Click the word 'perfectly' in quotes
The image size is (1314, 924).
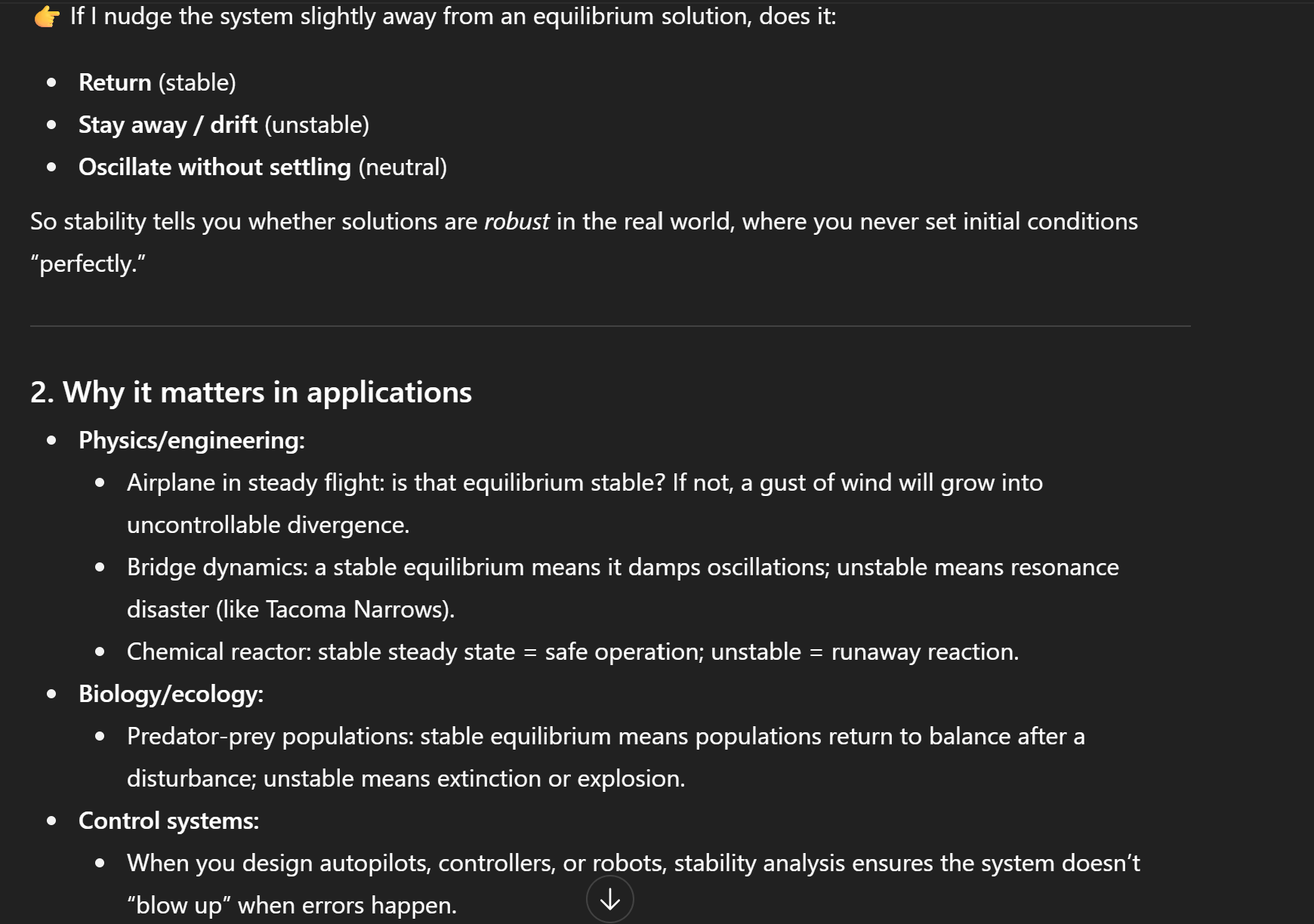point(88,263)
